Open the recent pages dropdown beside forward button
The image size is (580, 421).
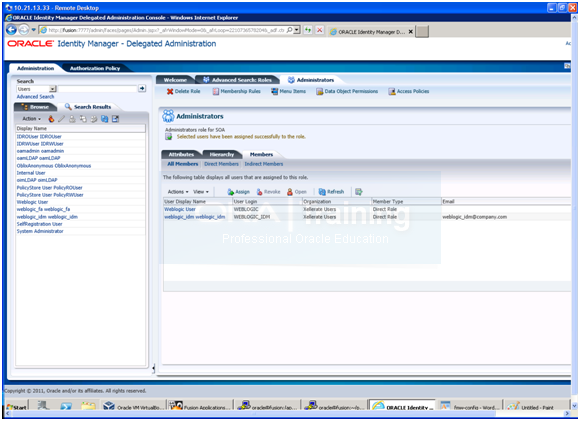[x=33, y=30]
